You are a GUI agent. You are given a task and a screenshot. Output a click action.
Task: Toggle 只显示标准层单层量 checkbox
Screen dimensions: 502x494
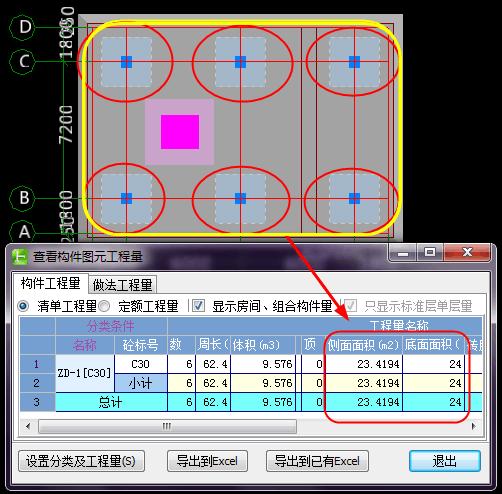[350, 305]
